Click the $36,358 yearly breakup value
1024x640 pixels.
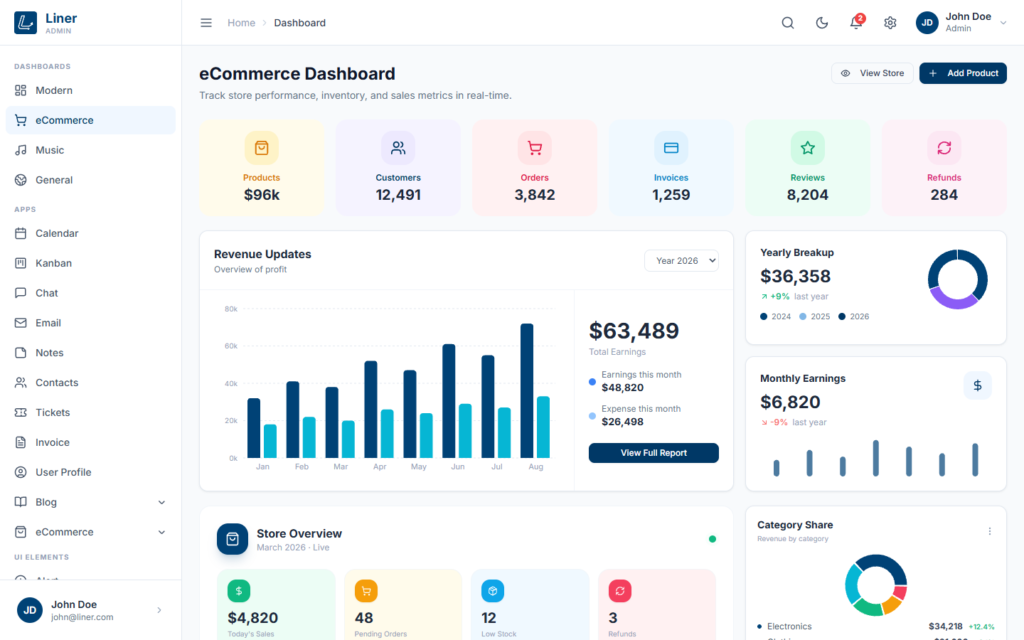pos(795,276)
